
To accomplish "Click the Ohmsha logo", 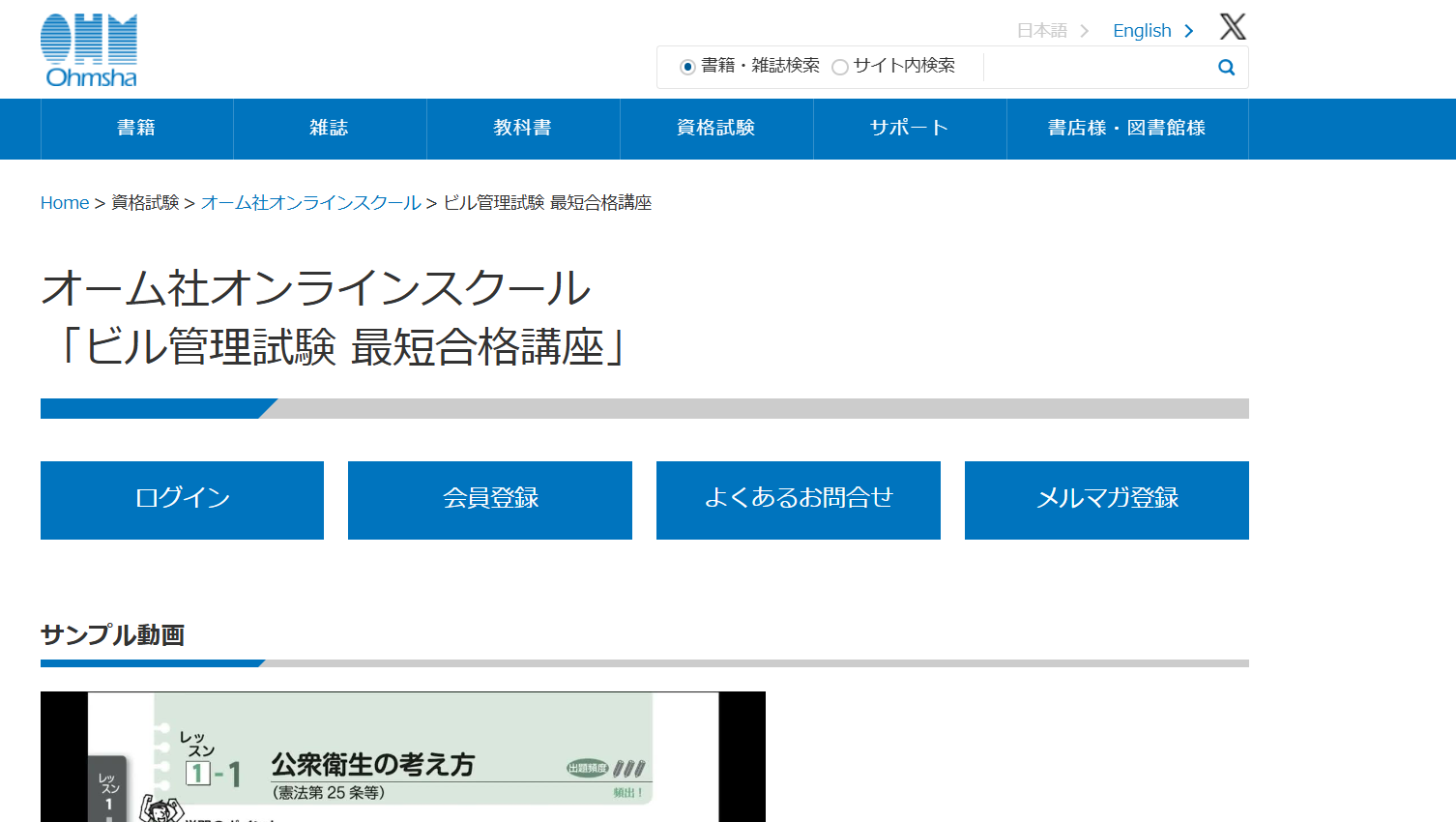I will 89,50.
